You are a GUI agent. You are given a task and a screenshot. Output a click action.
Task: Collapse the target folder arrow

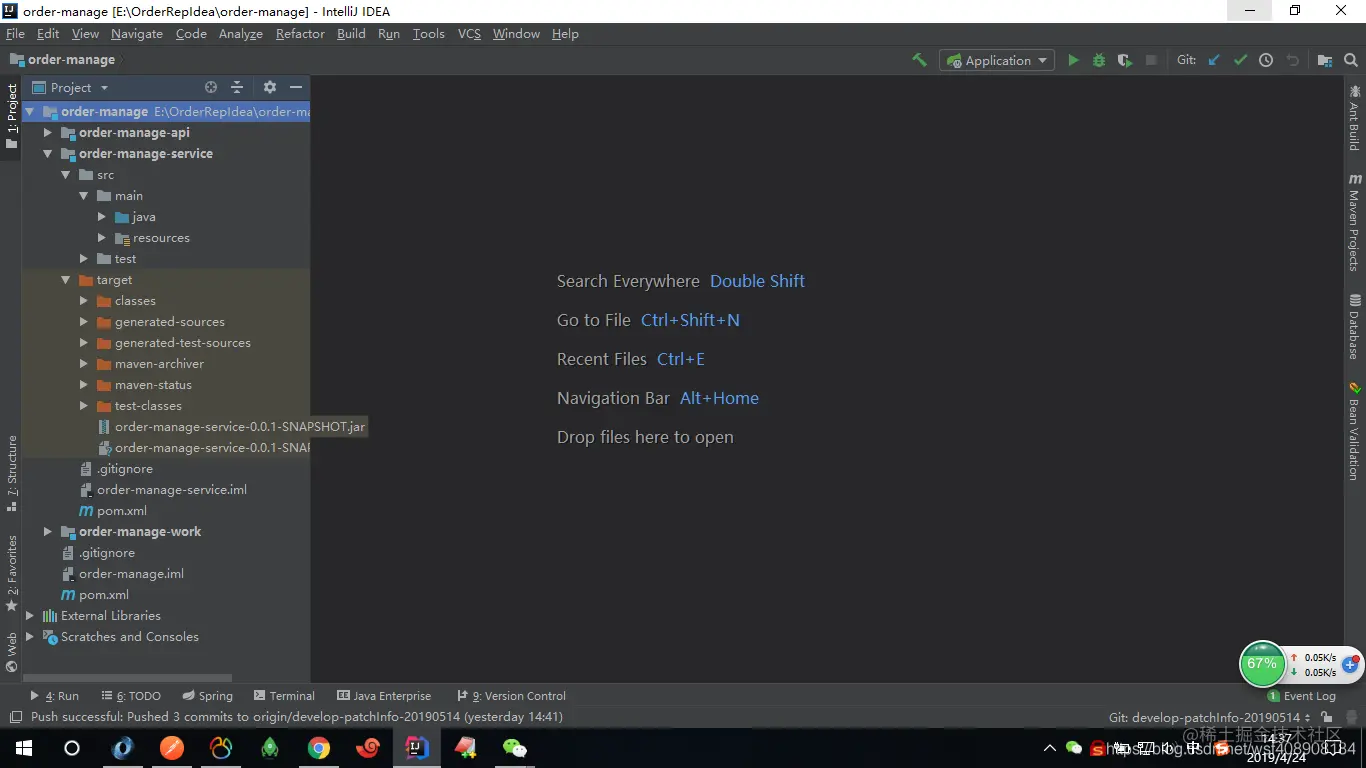[65, 280]
